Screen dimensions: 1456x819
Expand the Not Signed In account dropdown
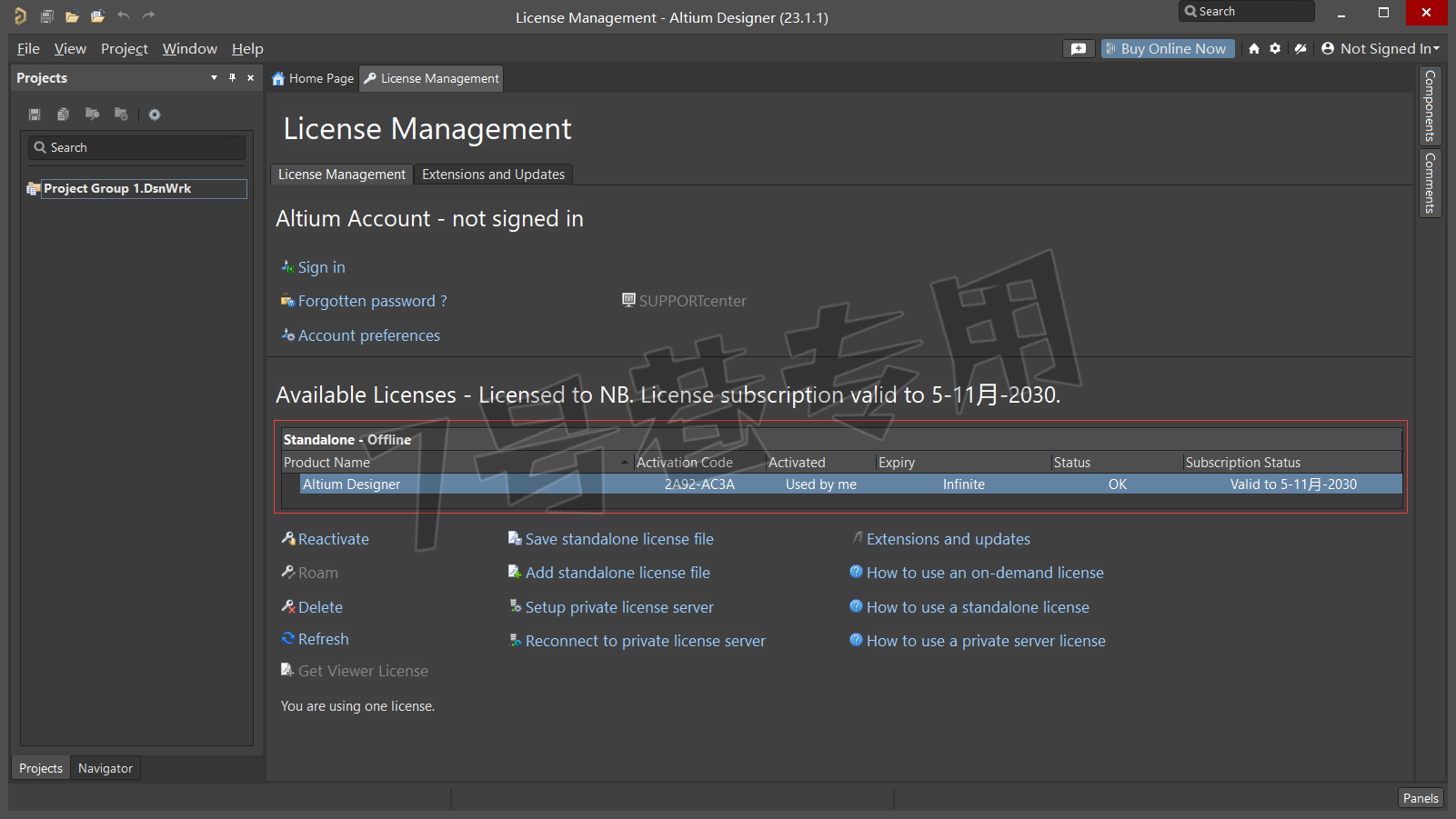click(1436, 49)
